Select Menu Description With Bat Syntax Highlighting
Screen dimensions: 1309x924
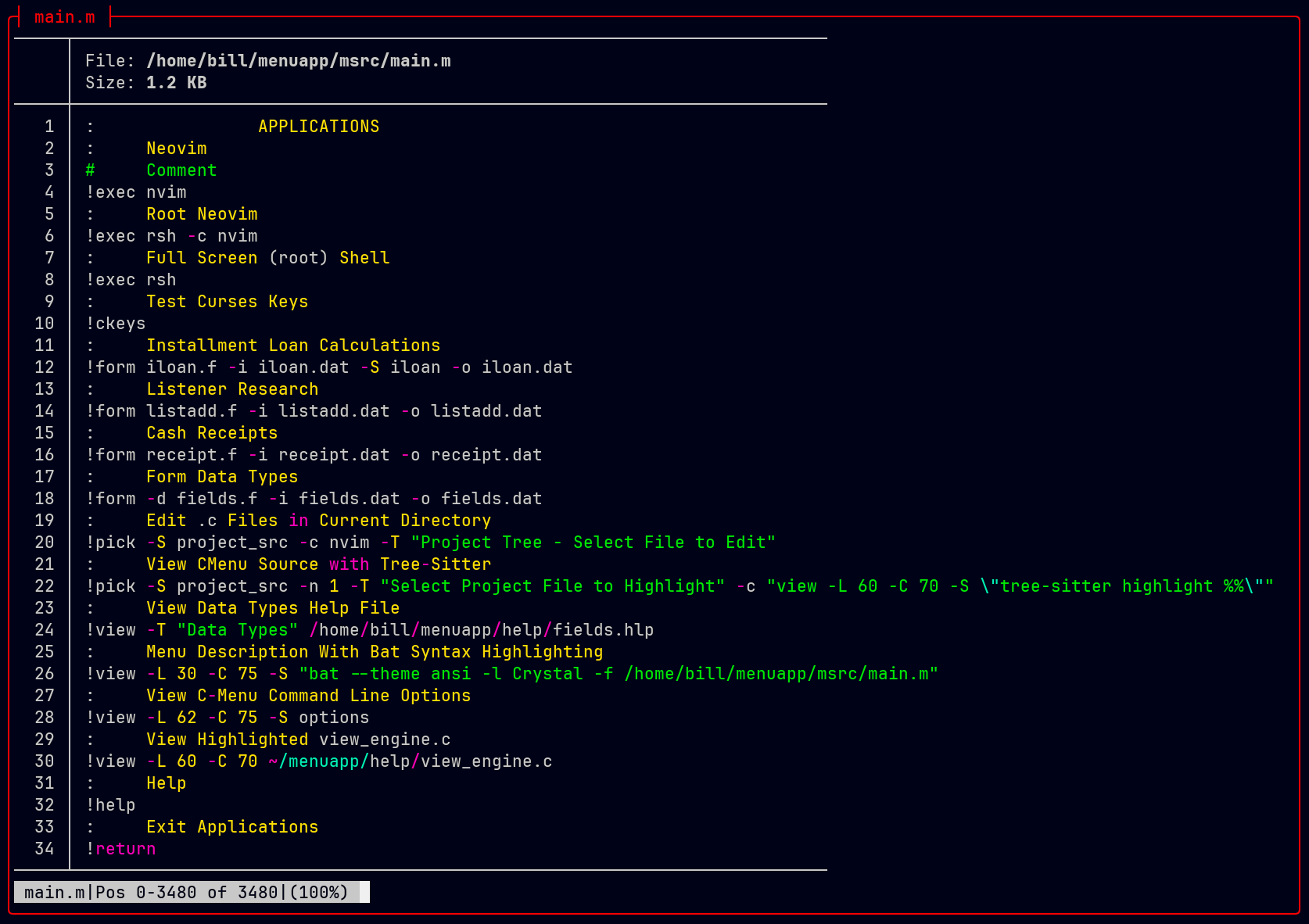tap(374, 652)
